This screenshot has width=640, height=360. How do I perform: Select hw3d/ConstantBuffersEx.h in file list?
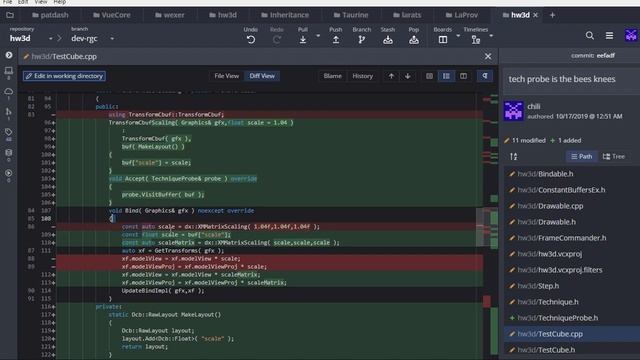point(571,190)
